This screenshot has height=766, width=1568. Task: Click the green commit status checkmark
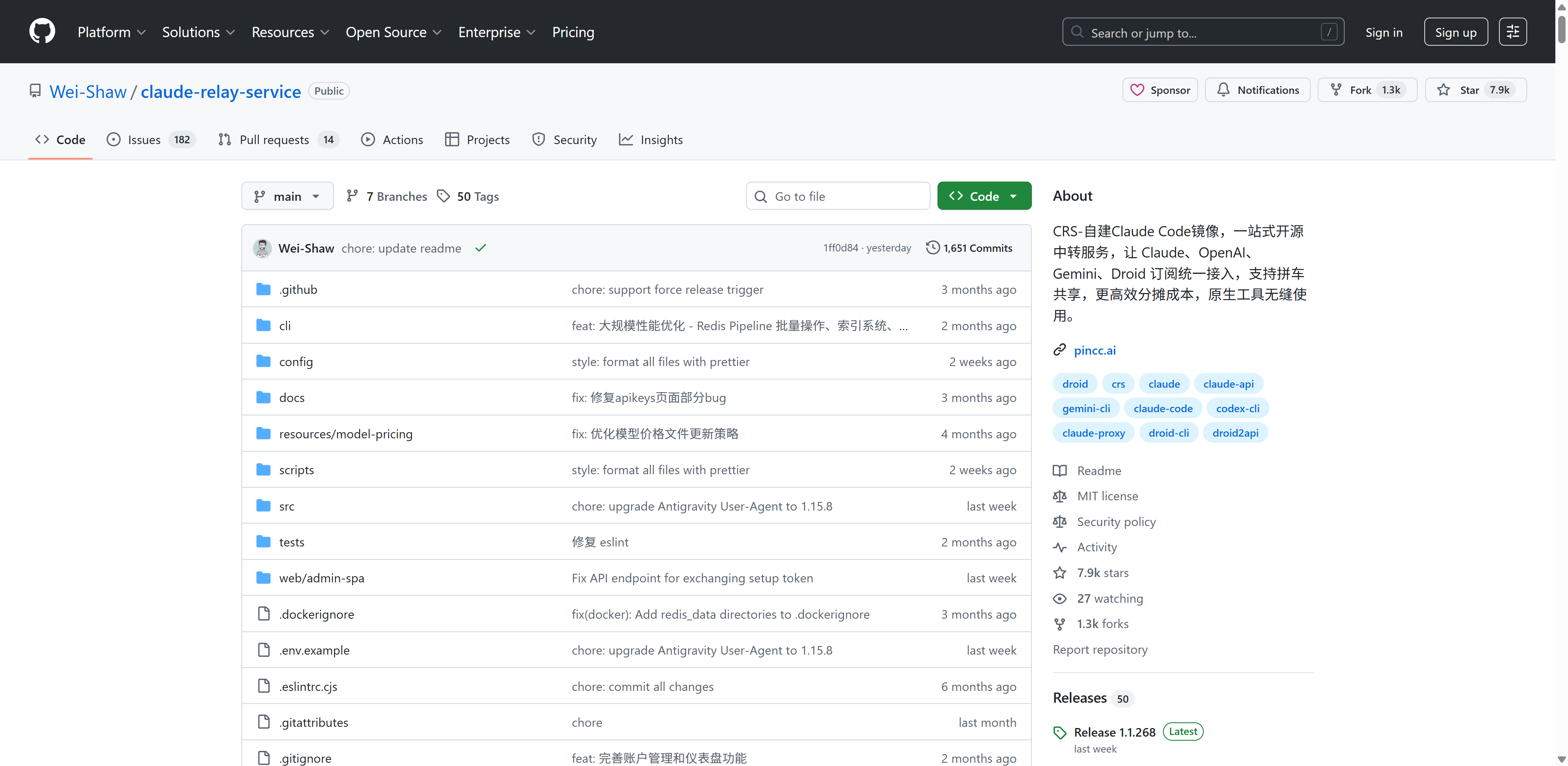[x=480, y=248]
